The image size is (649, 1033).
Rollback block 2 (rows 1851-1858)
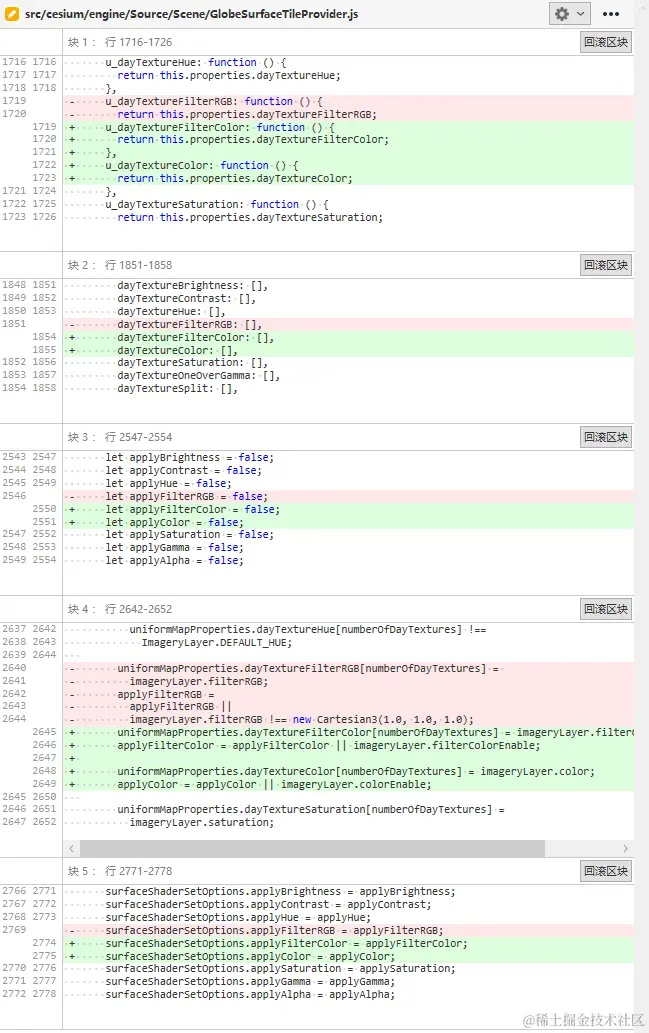[x=606, y=265]
